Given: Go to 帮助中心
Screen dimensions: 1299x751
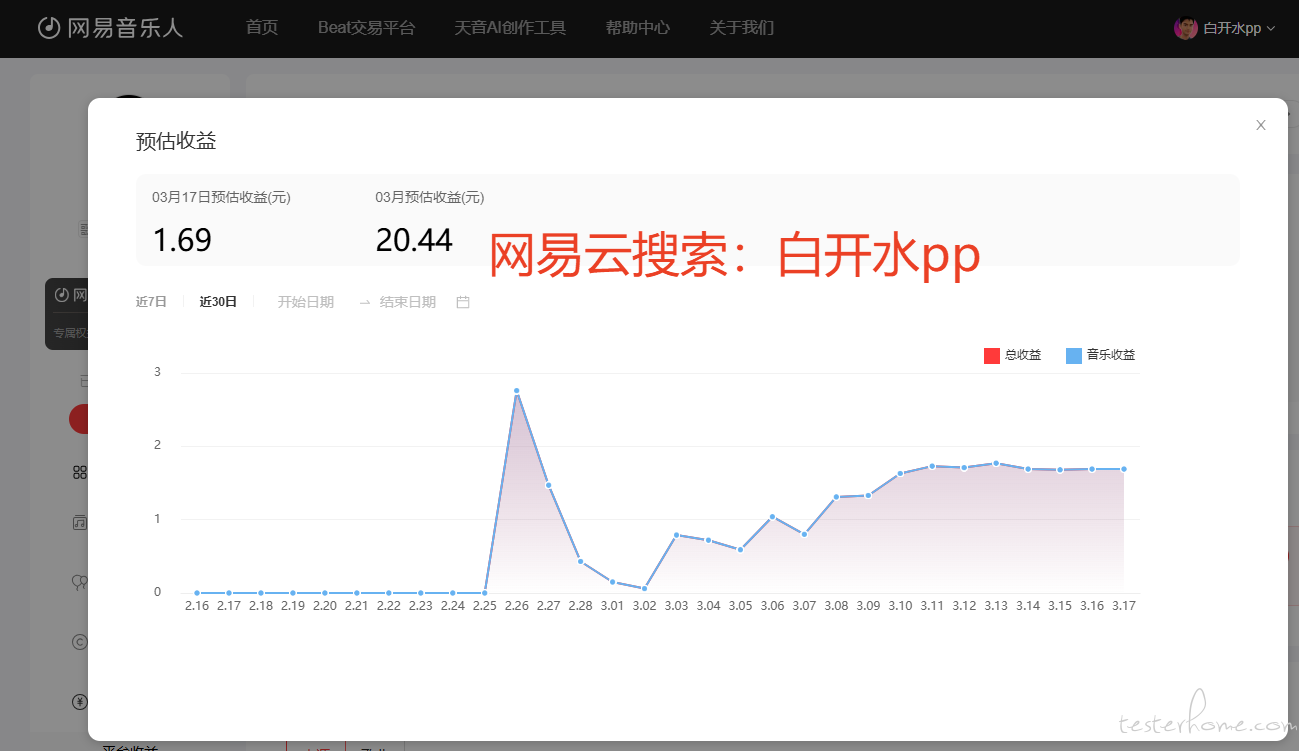Looking at the screenshot, I should [637, 28].
